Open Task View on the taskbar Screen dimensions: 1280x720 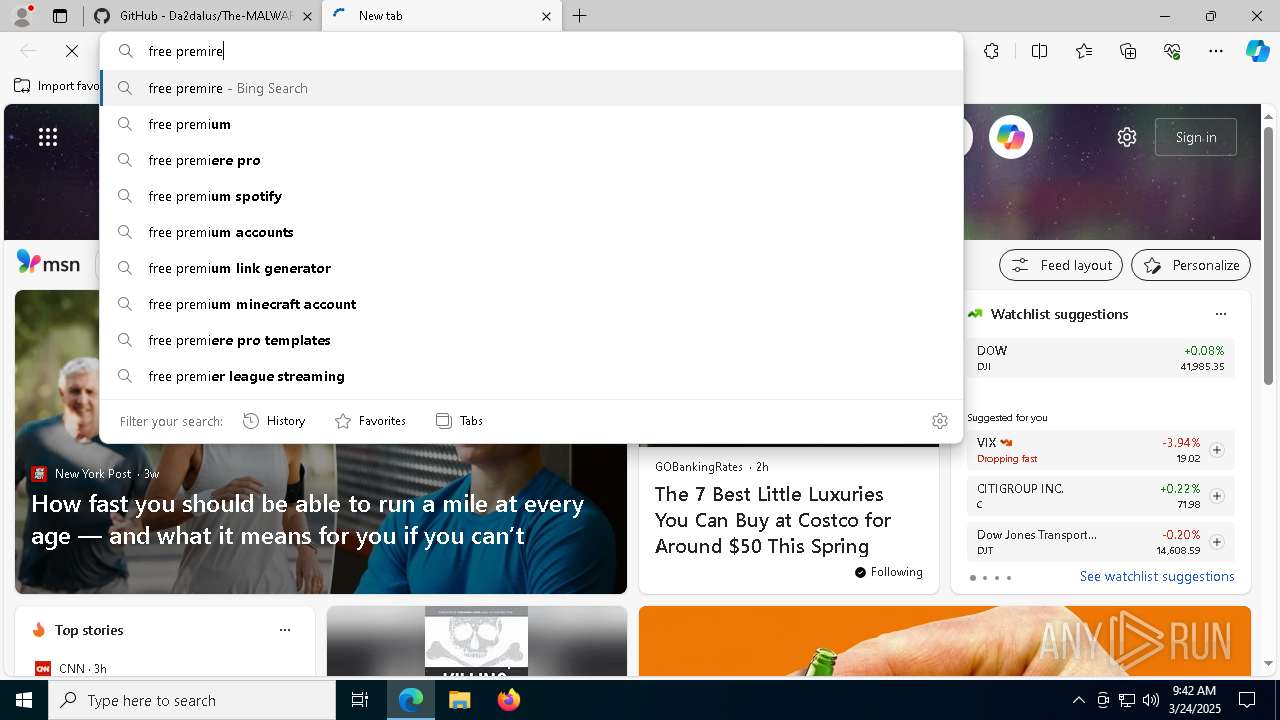(x=360, y=700)
